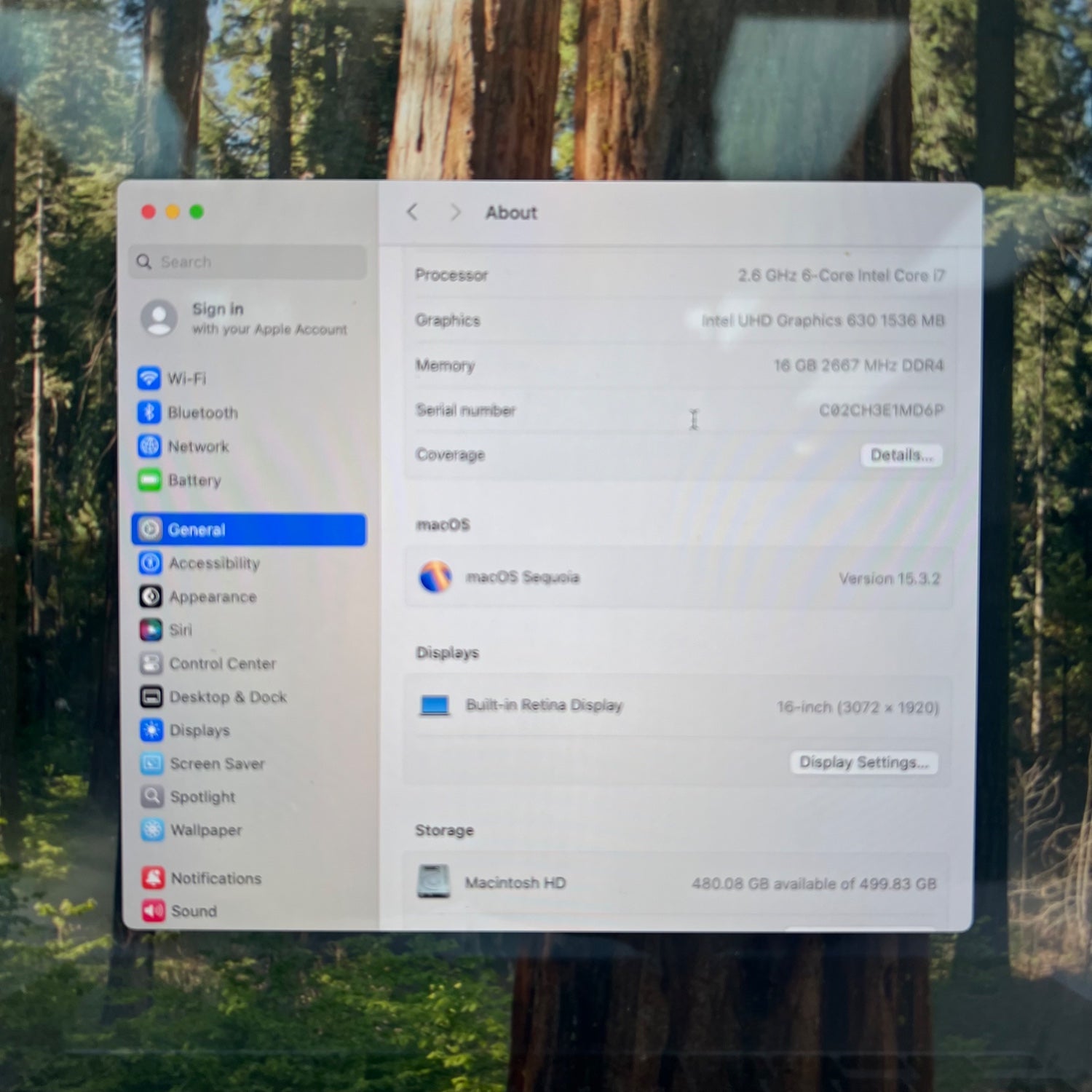Open Display Settings button
The image size is (1092, 1092).
click(863, 762)
